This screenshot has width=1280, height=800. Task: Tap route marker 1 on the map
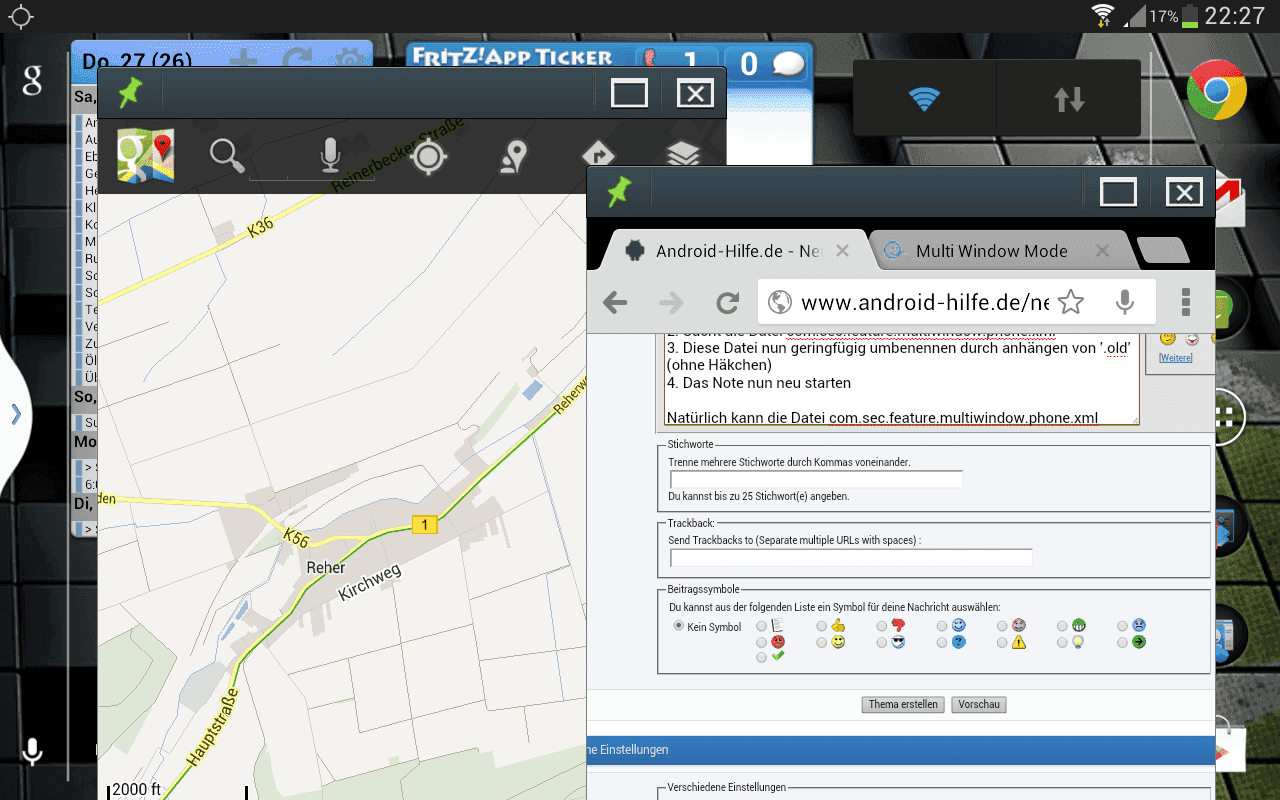tap(425, 525)
